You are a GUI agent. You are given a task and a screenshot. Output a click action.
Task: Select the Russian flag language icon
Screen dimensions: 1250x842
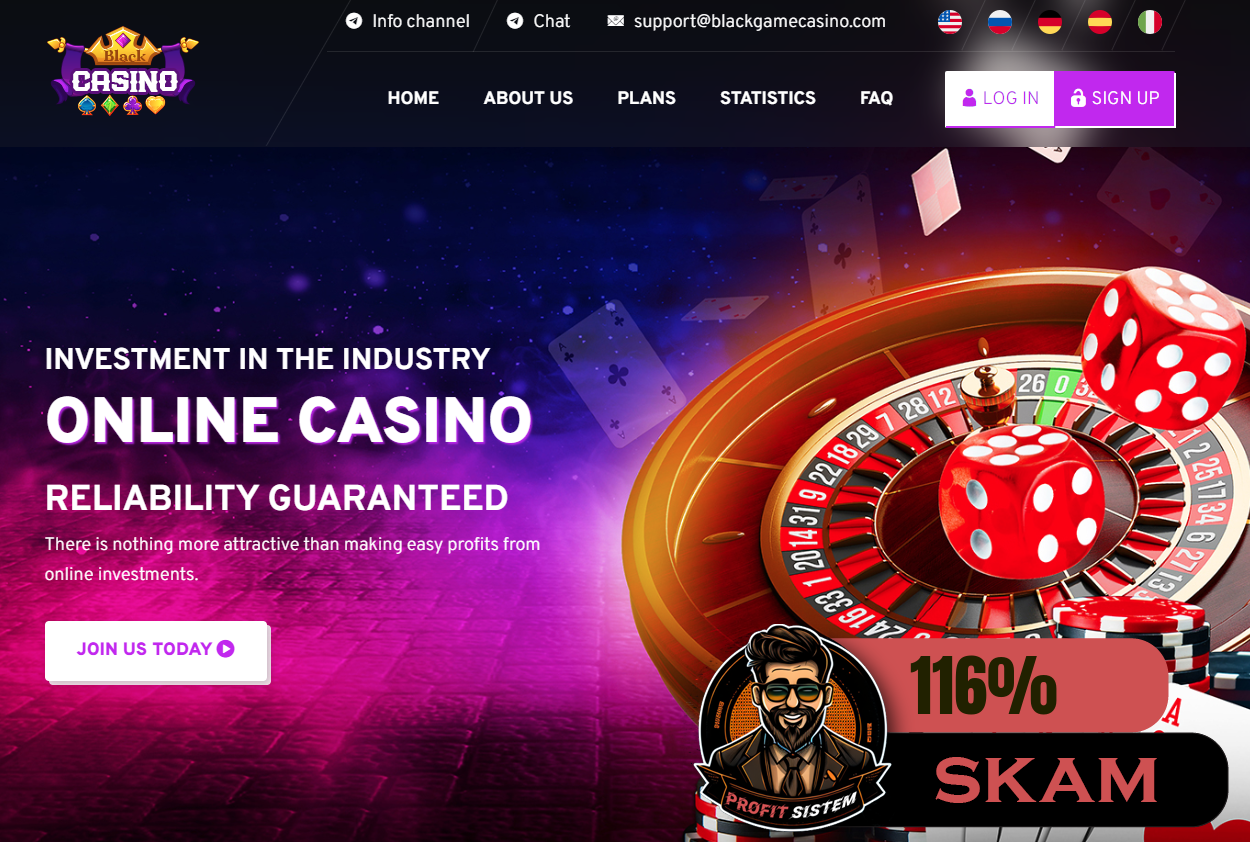coord(1000,21)
